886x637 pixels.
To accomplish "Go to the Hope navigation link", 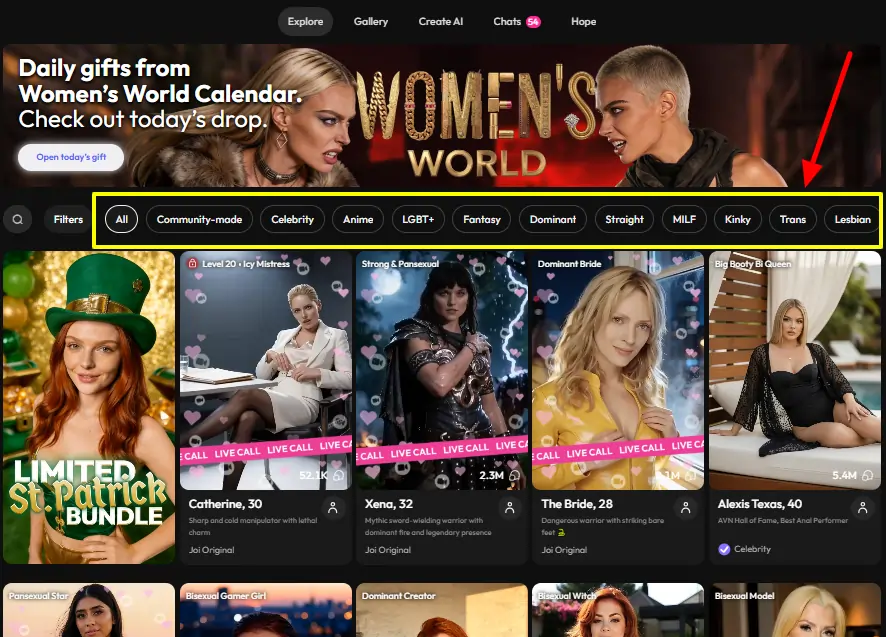I will click(583, 22).
